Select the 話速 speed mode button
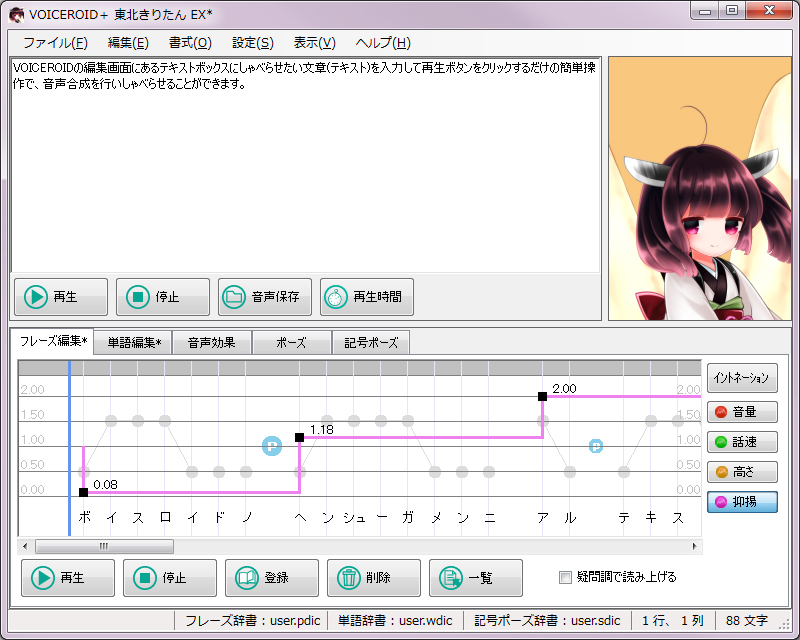 click(742, 442)
